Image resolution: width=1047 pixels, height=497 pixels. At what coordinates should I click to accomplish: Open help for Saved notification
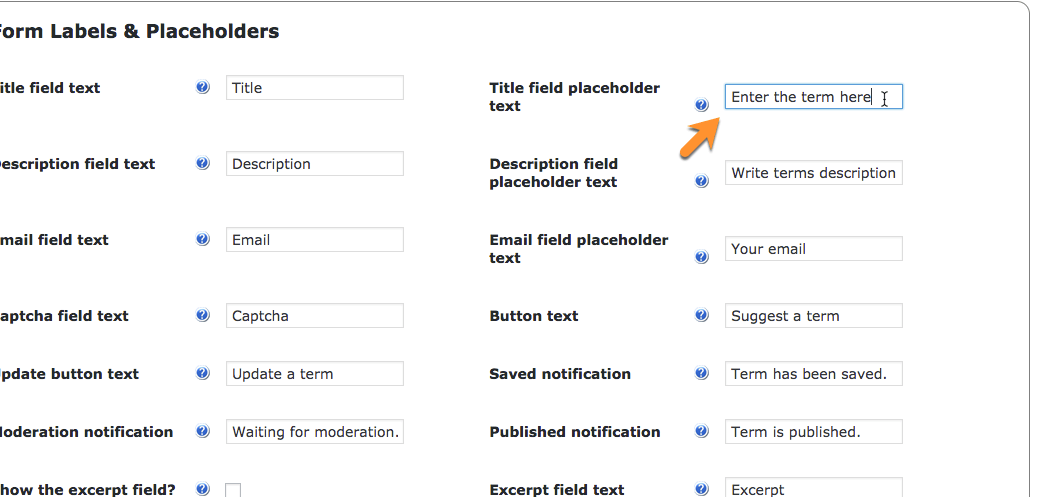click(x=702, y=374)
